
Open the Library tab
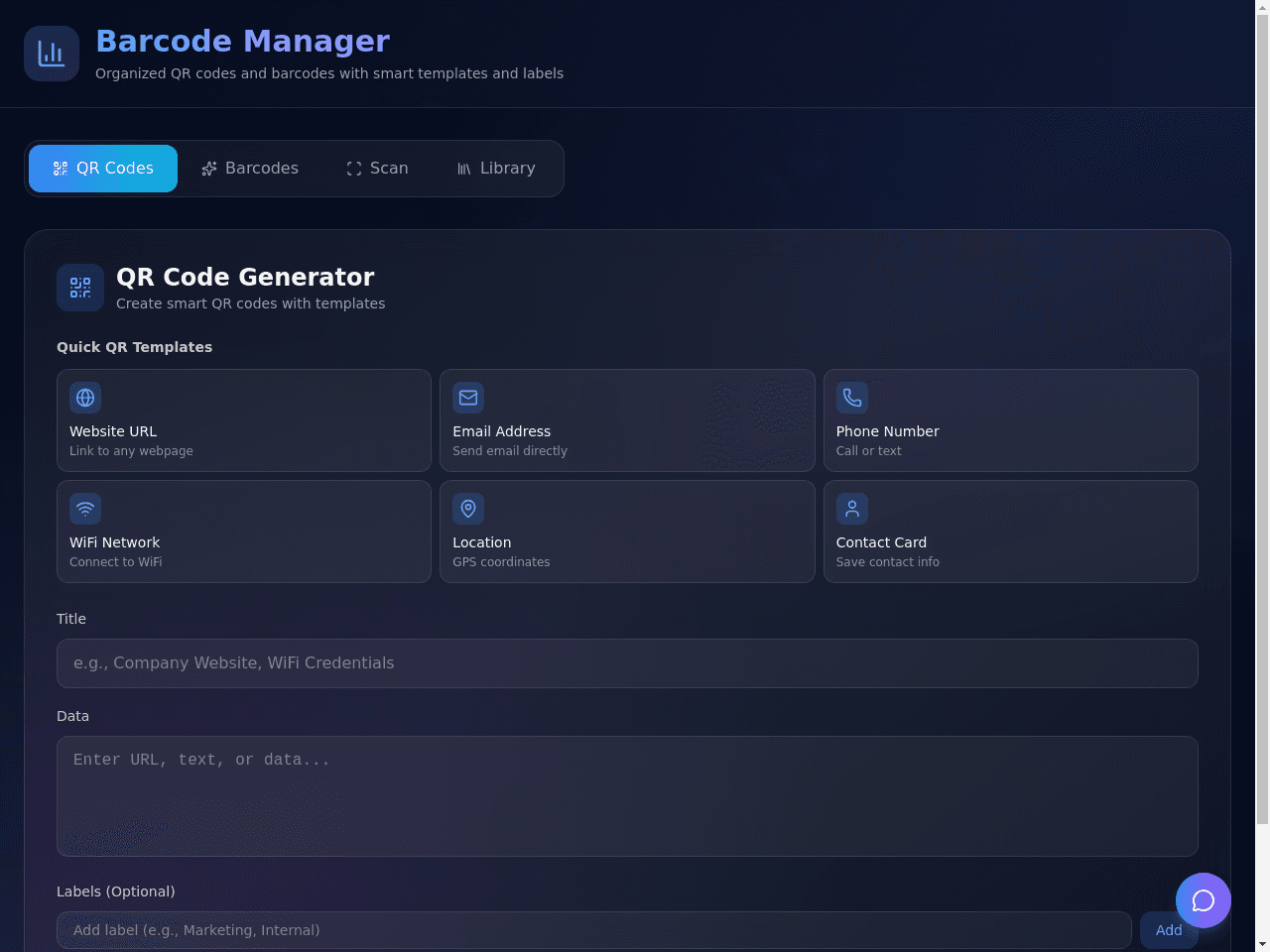coord(496,169)
